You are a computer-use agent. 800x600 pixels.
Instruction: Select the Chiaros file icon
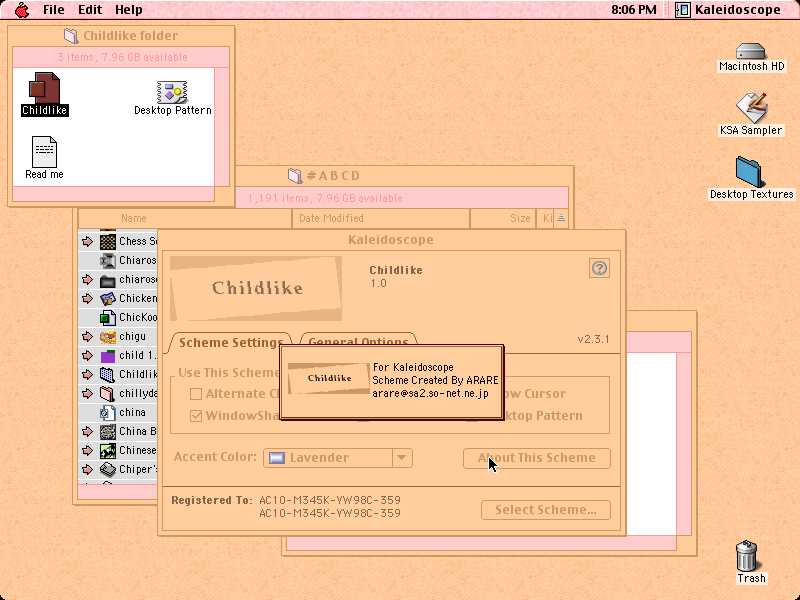[108, 261]
